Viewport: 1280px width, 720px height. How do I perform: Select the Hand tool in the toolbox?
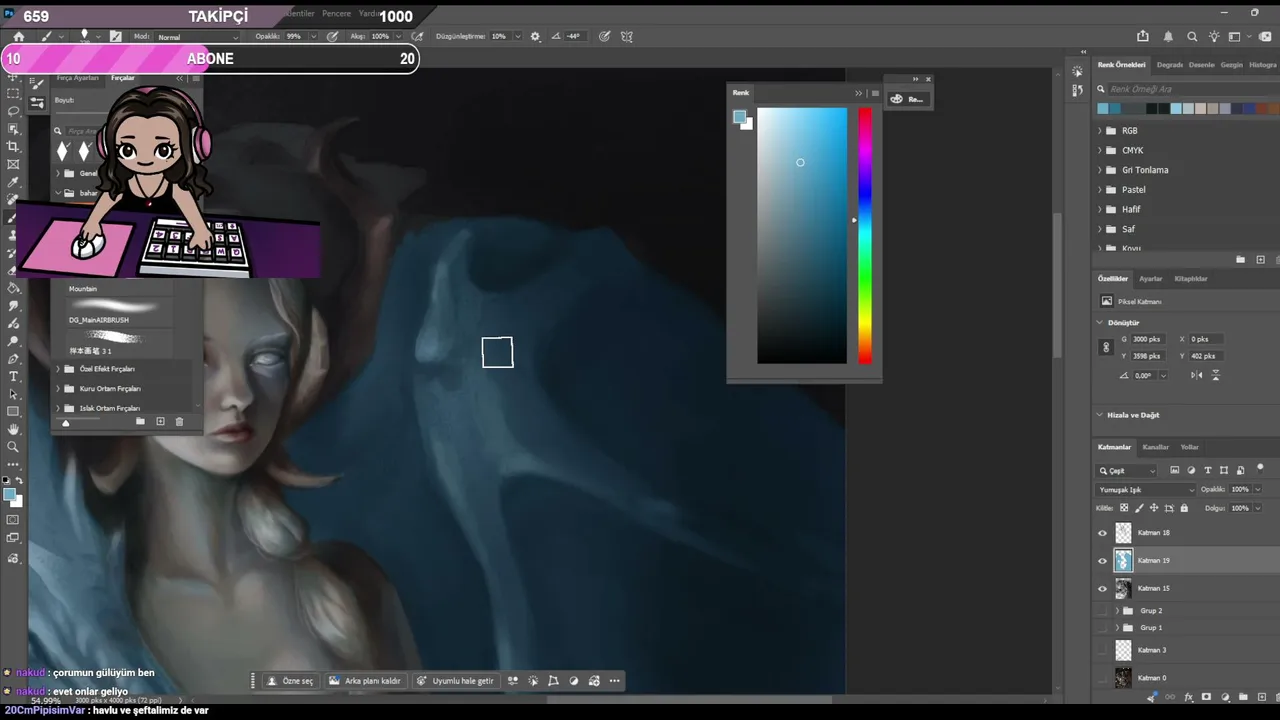coord(13,429)
